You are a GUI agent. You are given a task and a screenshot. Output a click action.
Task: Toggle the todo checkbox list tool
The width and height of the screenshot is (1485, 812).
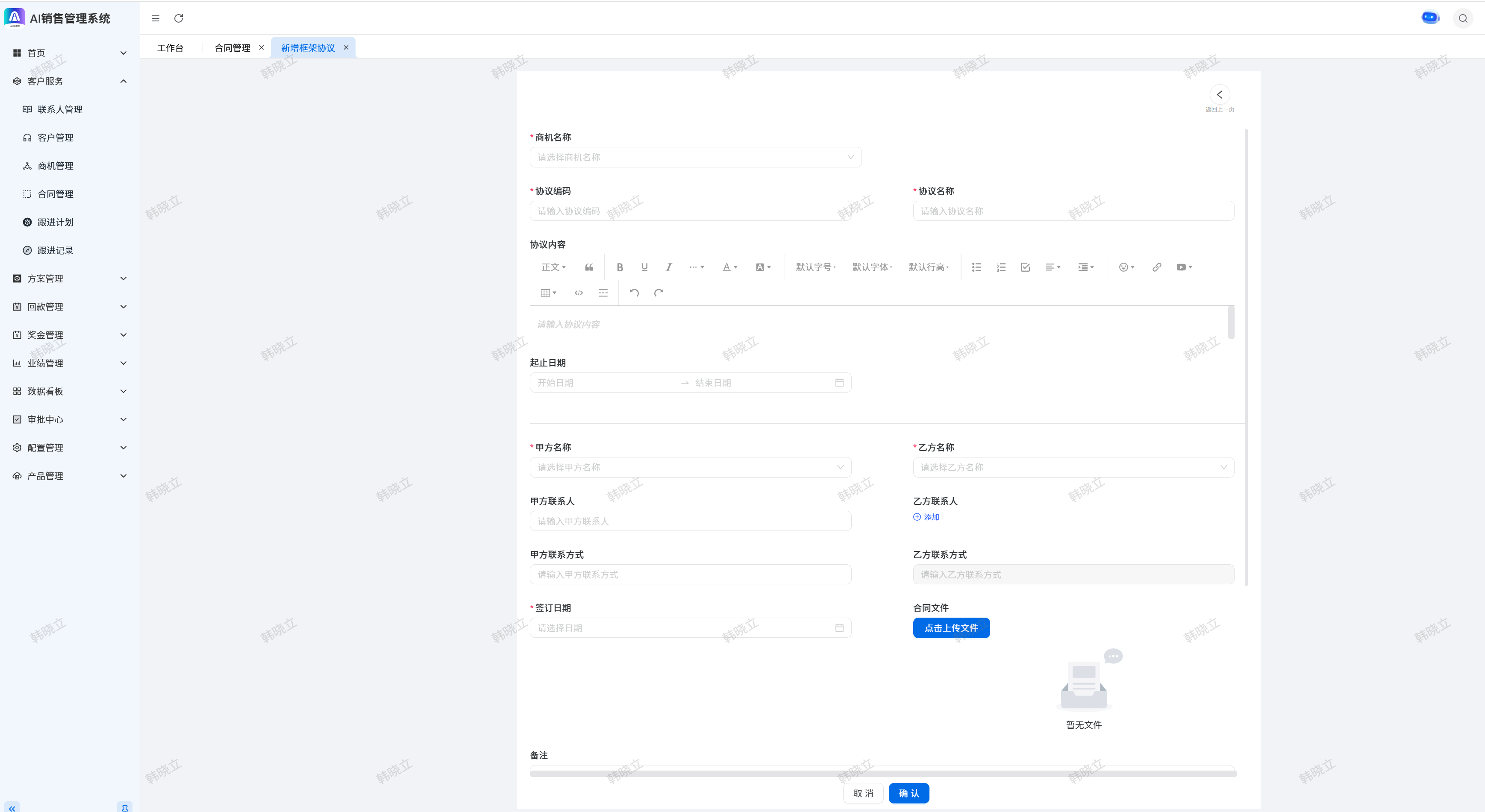point(1025,267)
